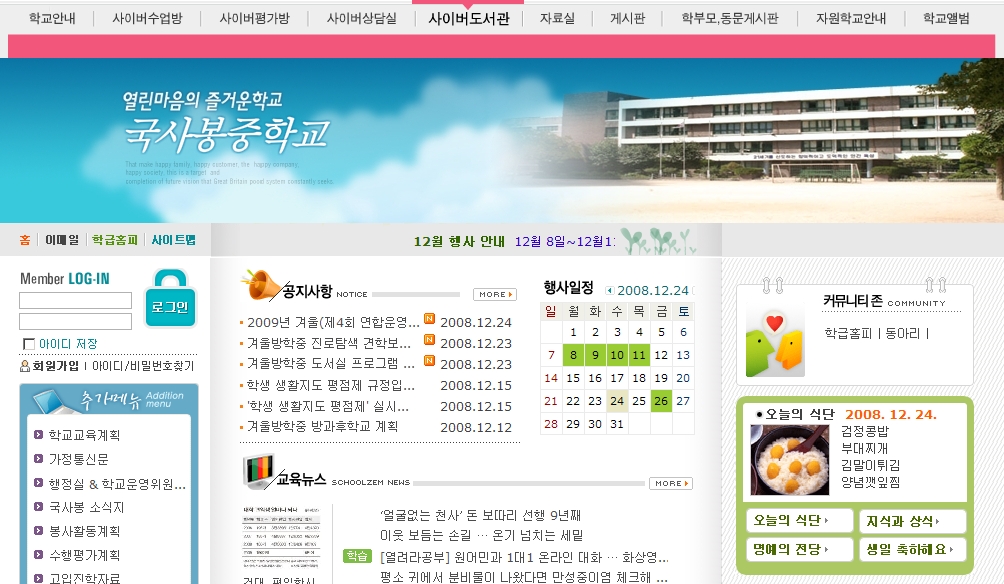
Task: Click the megaphone icon beside 공지사항
Action: tap(259, 286)
